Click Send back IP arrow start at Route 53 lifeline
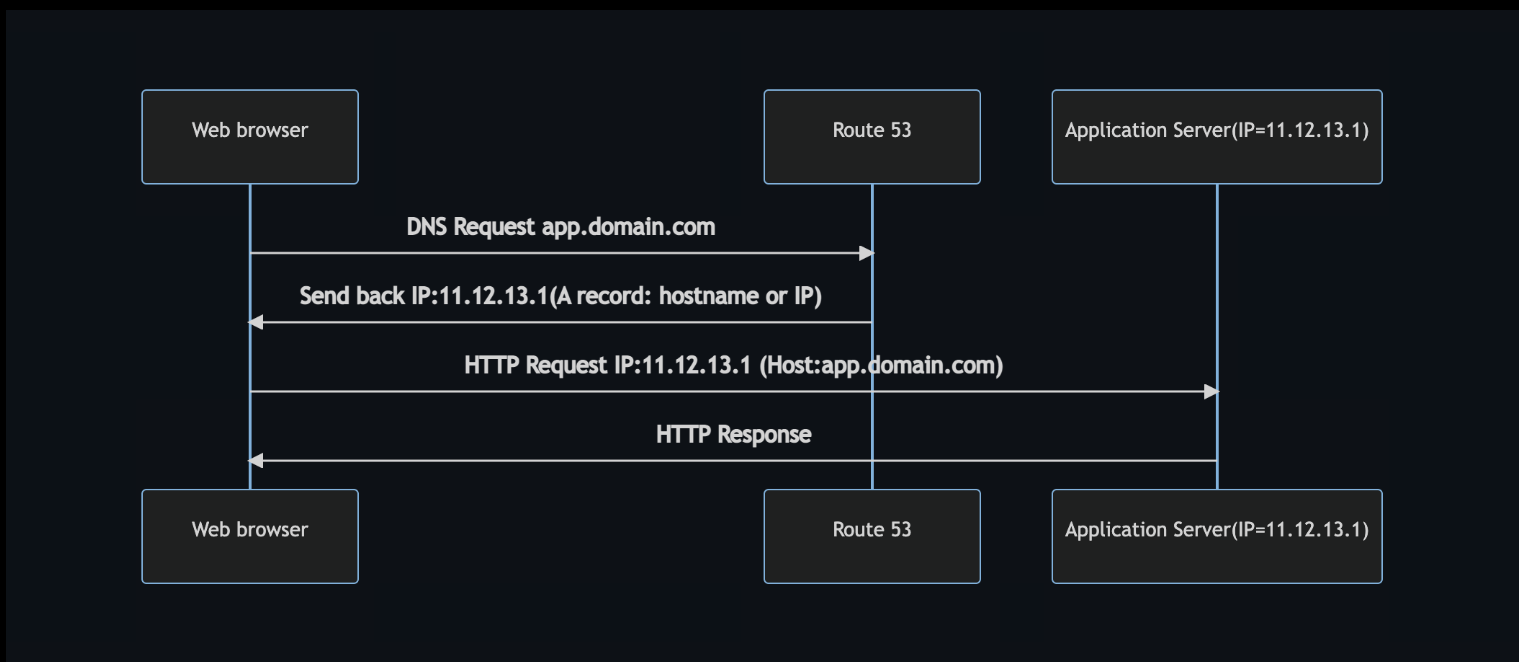 pos(871,322)
